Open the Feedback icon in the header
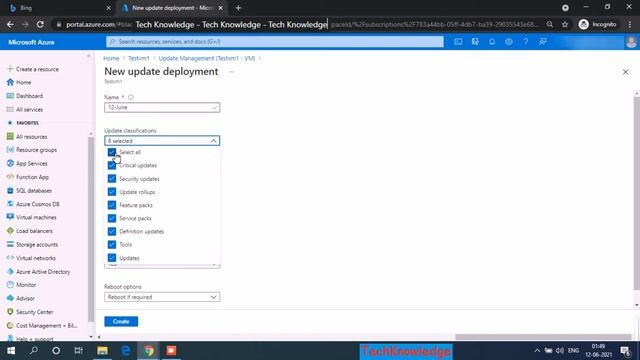 pyautogui.click(x=543, y=42)
